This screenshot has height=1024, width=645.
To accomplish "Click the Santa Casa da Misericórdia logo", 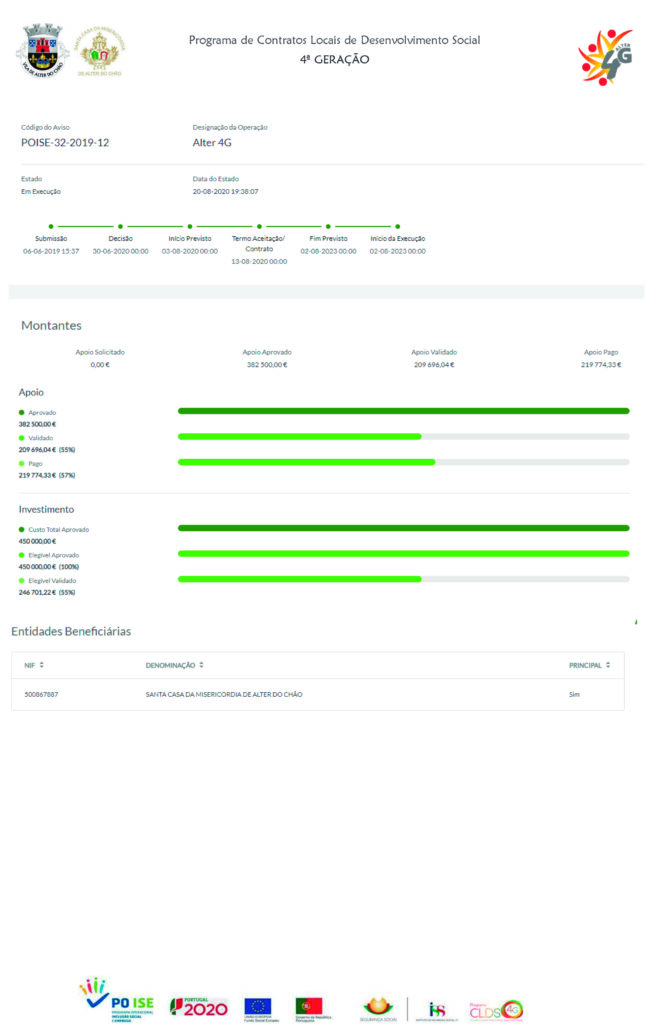I will (x=101, y=50).
